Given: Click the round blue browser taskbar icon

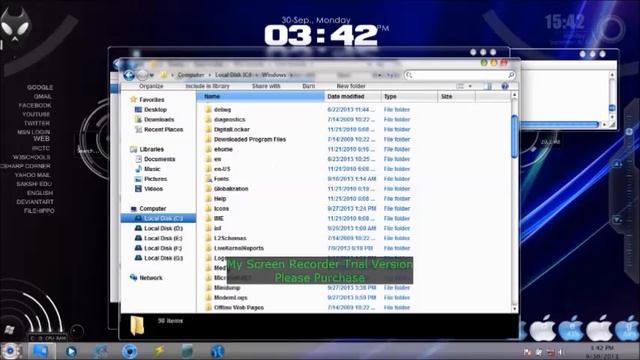Looking at the screenshot, I should [130, 351].
